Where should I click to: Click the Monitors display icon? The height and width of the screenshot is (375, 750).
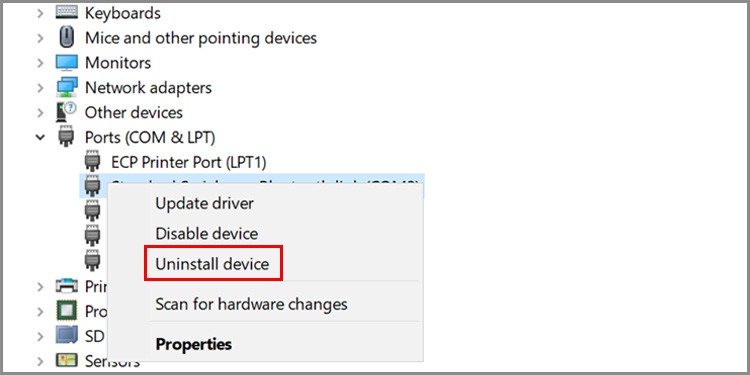[66, 62]
